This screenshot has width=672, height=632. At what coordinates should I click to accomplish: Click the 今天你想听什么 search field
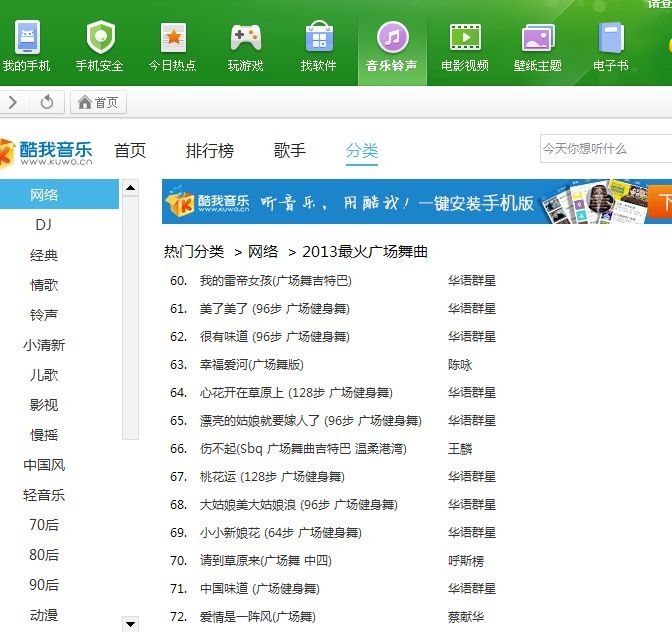click(603, 149)
